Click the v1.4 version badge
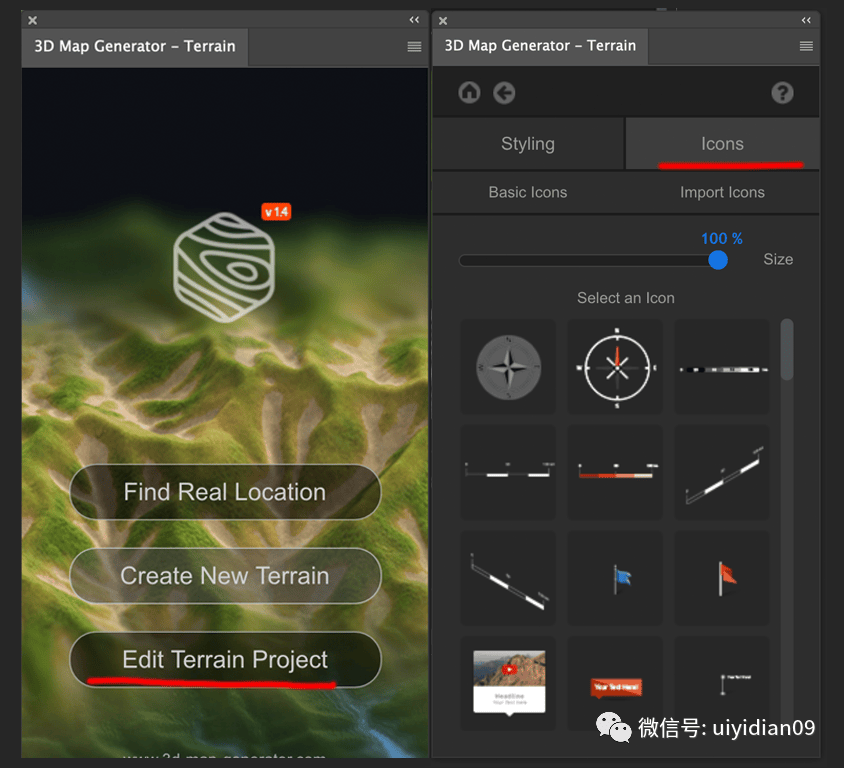 pyautogui.click(x=276, y=212)
